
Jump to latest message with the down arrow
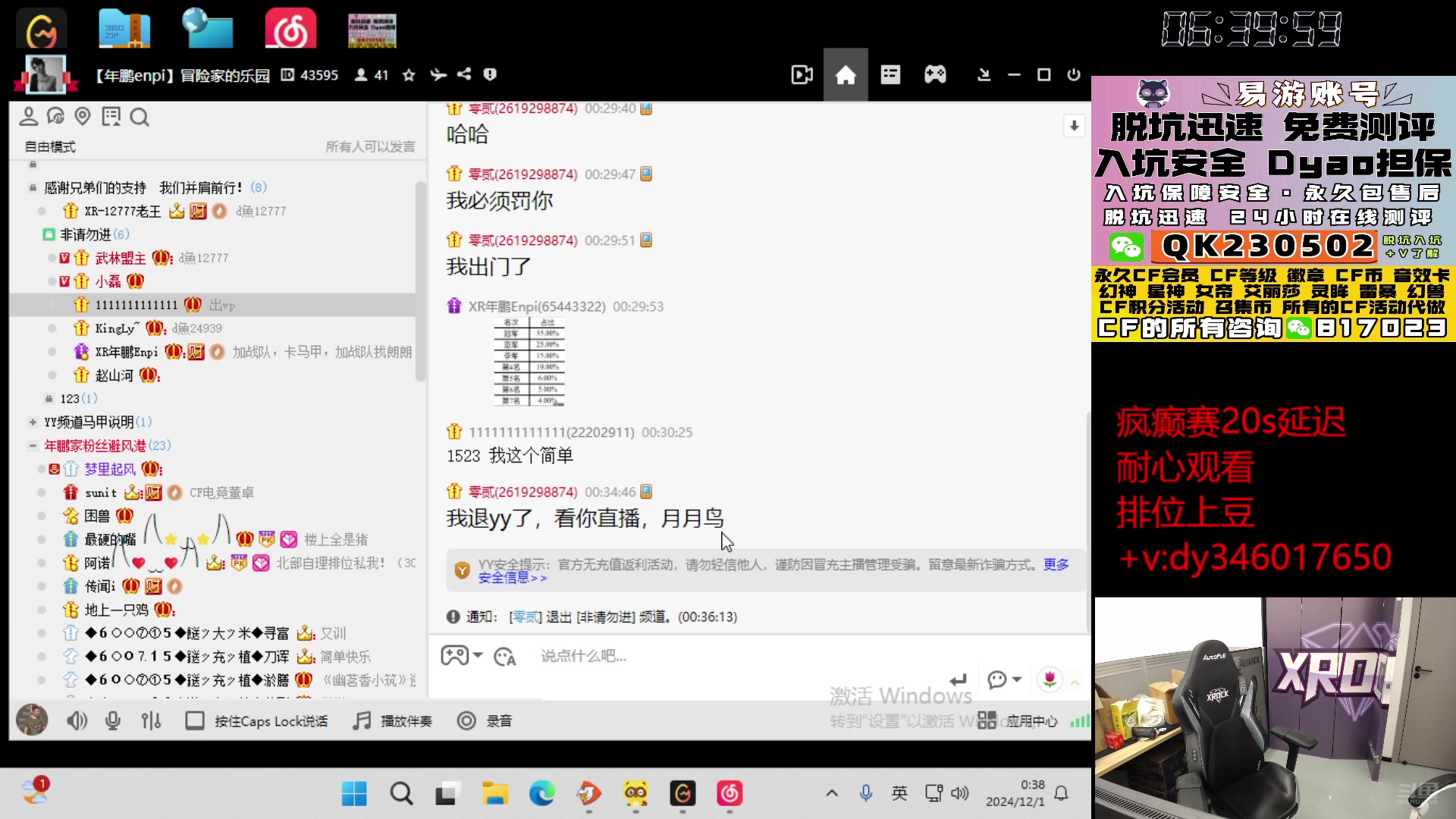pyautogui.click(x=1074, y=126)
